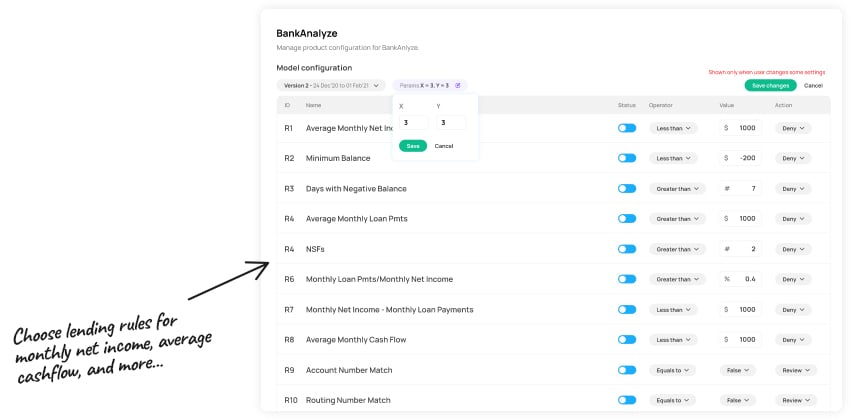The width and height of the screenshot is (851, 420).
Task: Toggle the Average Monthly Cash Flow status switch
Action: coord(627,340)
